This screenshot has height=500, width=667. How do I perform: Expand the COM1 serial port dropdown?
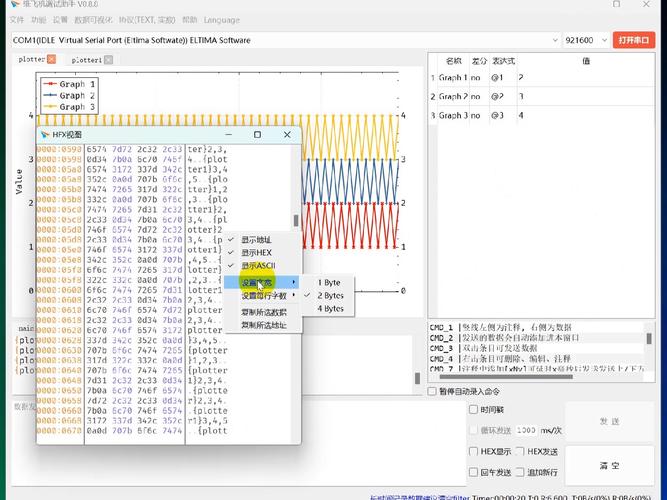pyautogui.click(x=285, y=40)
